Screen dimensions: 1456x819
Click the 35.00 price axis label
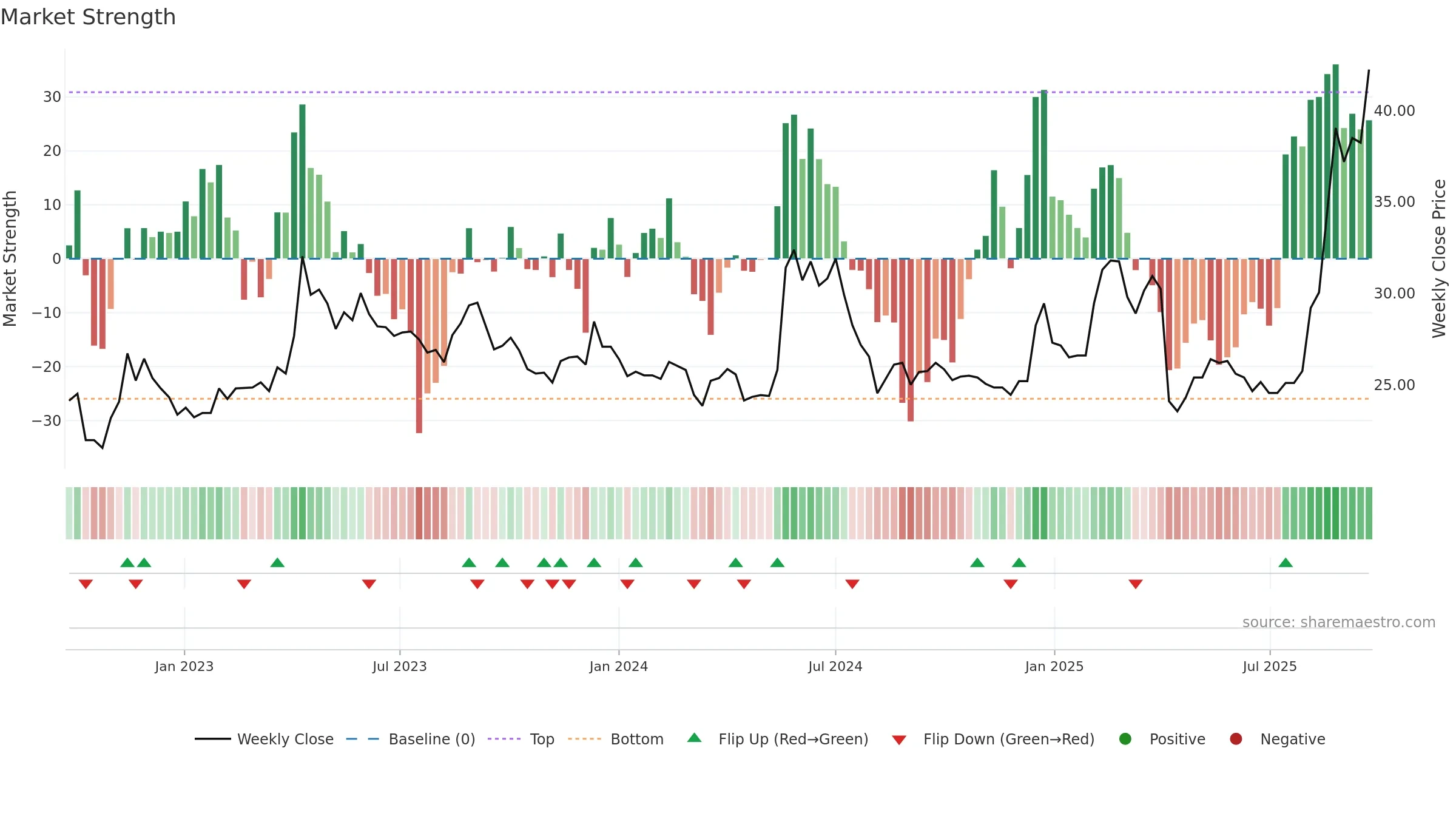point(1394,201)
